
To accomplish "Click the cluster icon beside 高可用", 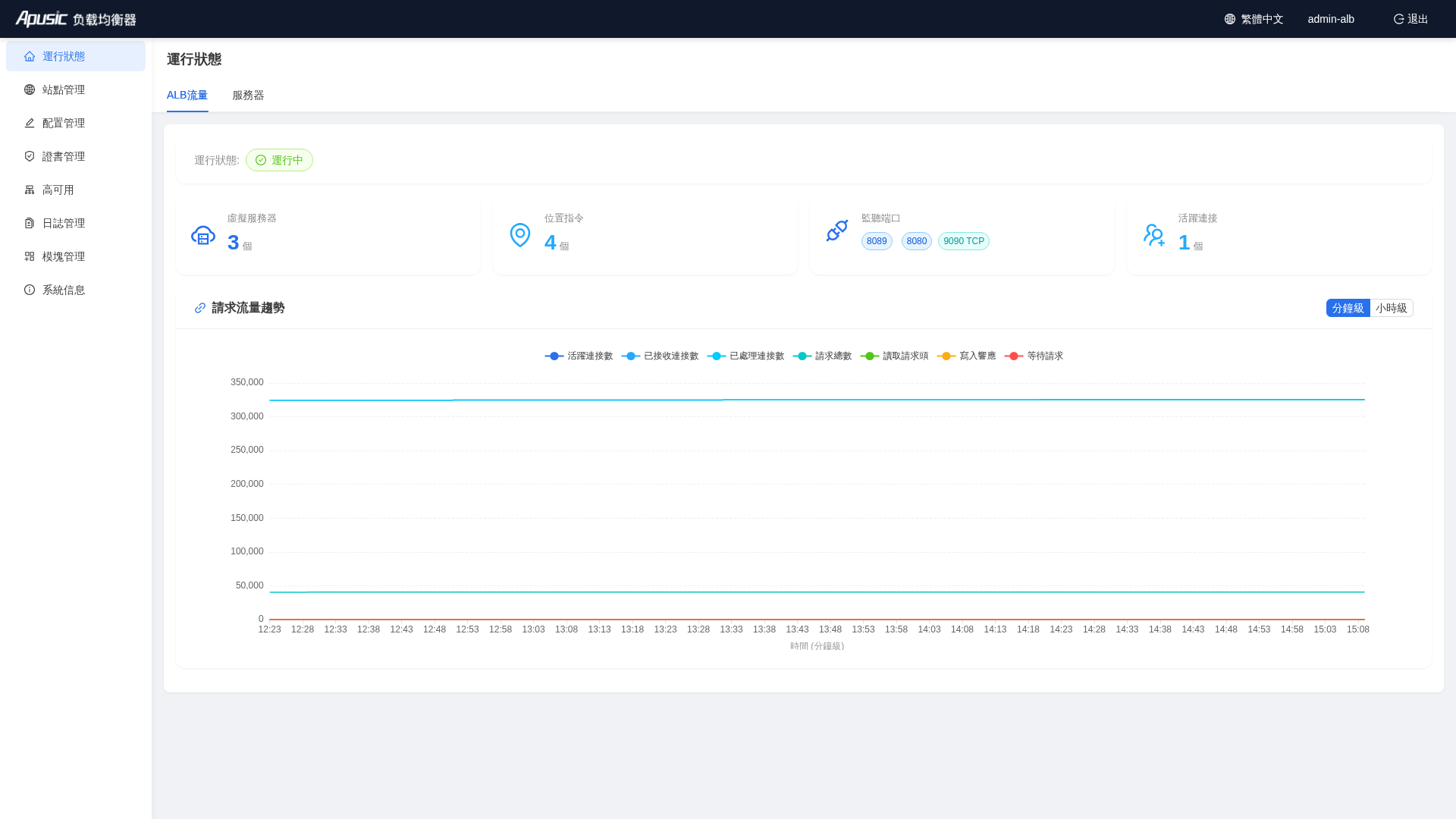I will click(30, 190).
